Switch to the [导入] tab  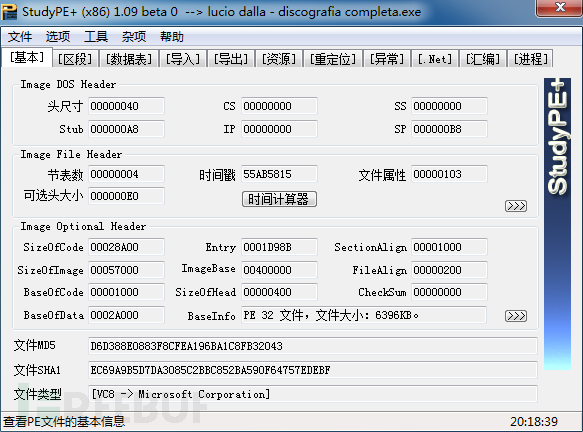(x=183, y=59)
